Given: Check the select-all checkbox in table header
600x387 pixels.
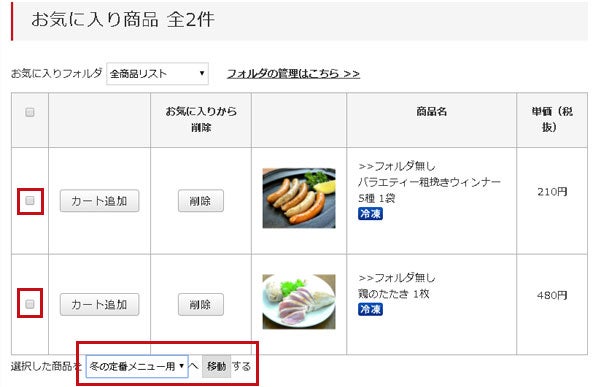Looking at the screenshot, I should [30, 112].
